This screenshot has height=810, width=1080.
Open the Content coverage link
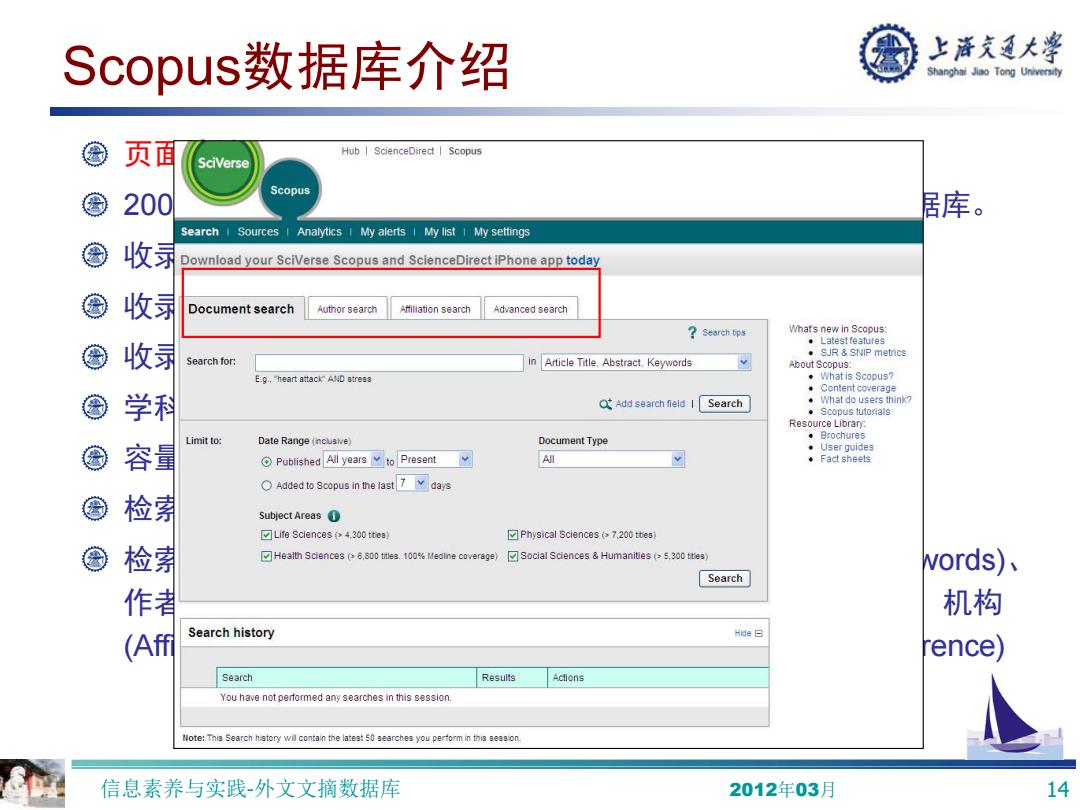pyautogui.click(x=858, y=388)
